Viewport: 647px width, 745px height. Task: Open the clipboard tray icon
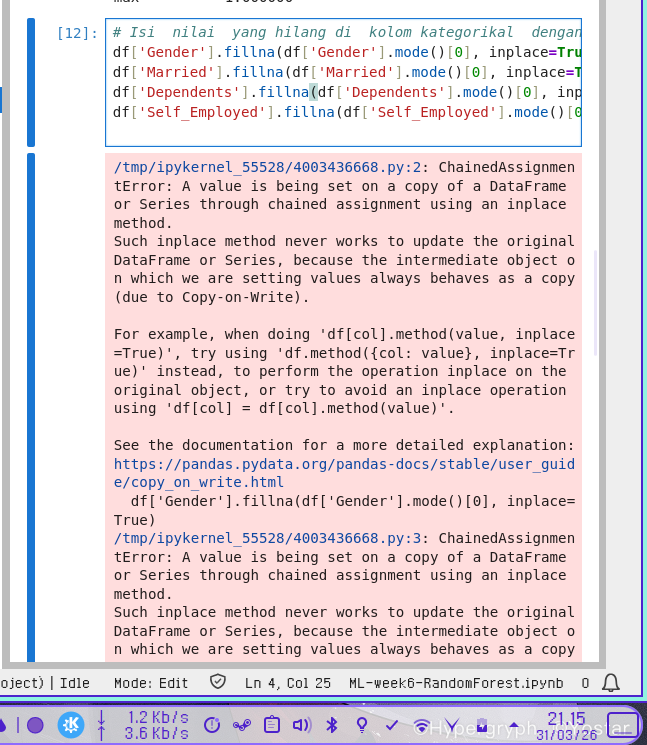(272, 725)
